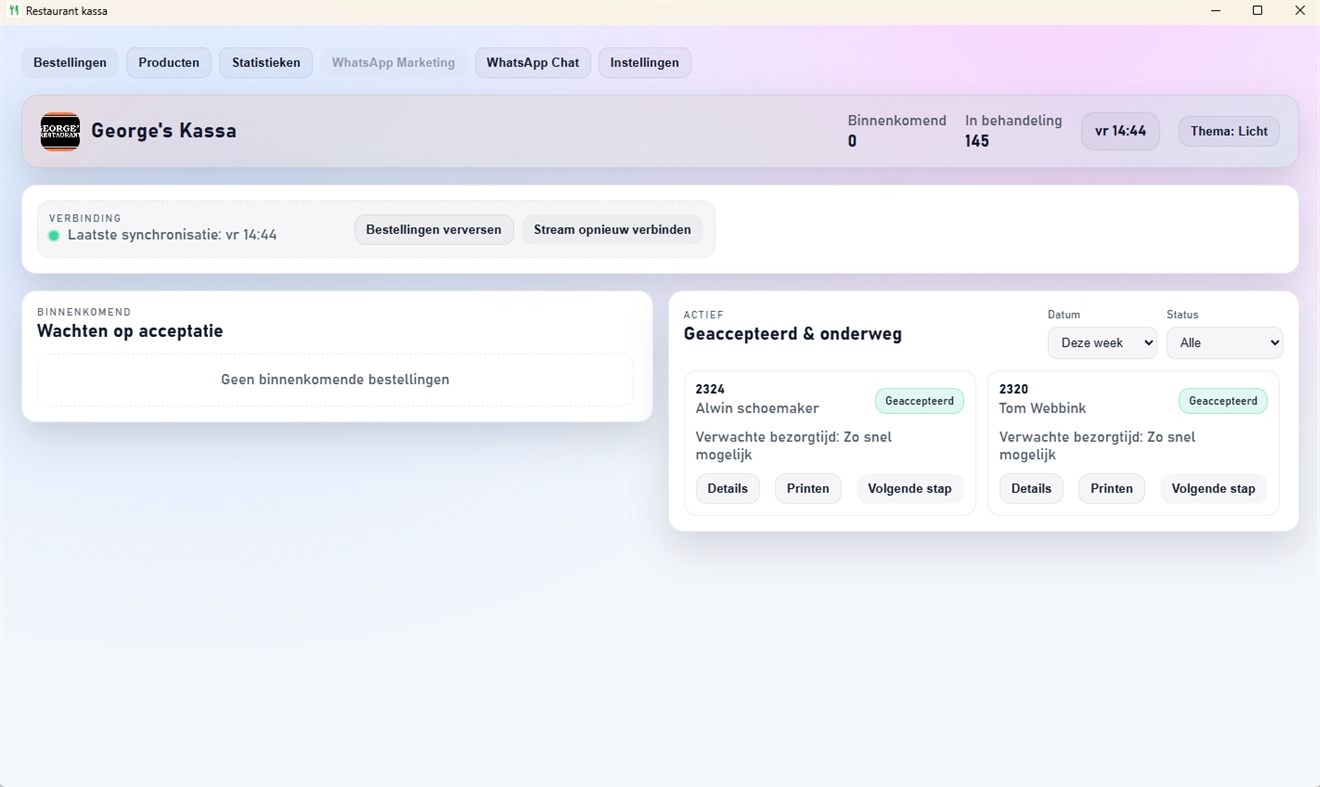The height and width of the screenshot is (787, 1320).
Task: Click Volgende stap for order 2320
Action: pos(1213,488)
